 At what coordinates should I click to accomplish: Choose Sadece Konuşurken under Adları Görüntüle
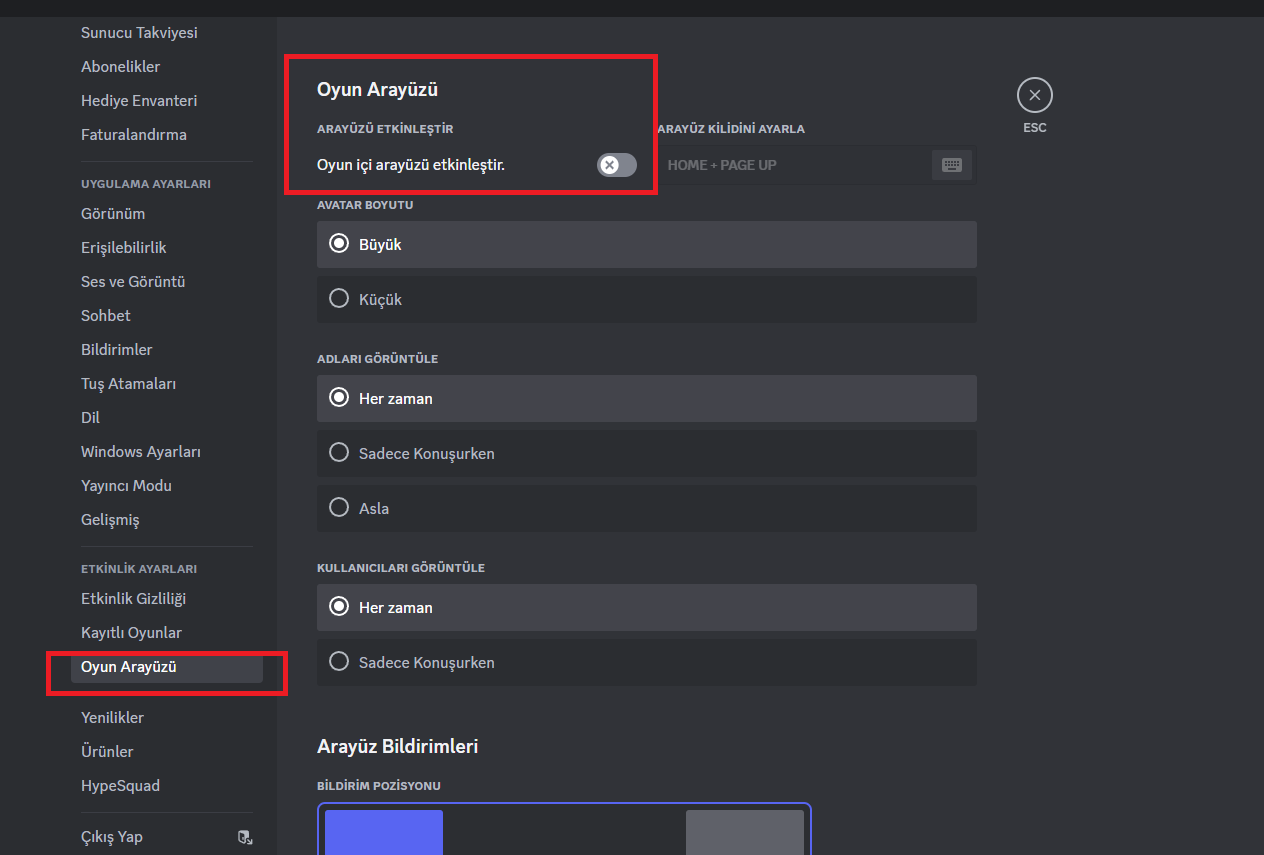[x=647, y=453]
